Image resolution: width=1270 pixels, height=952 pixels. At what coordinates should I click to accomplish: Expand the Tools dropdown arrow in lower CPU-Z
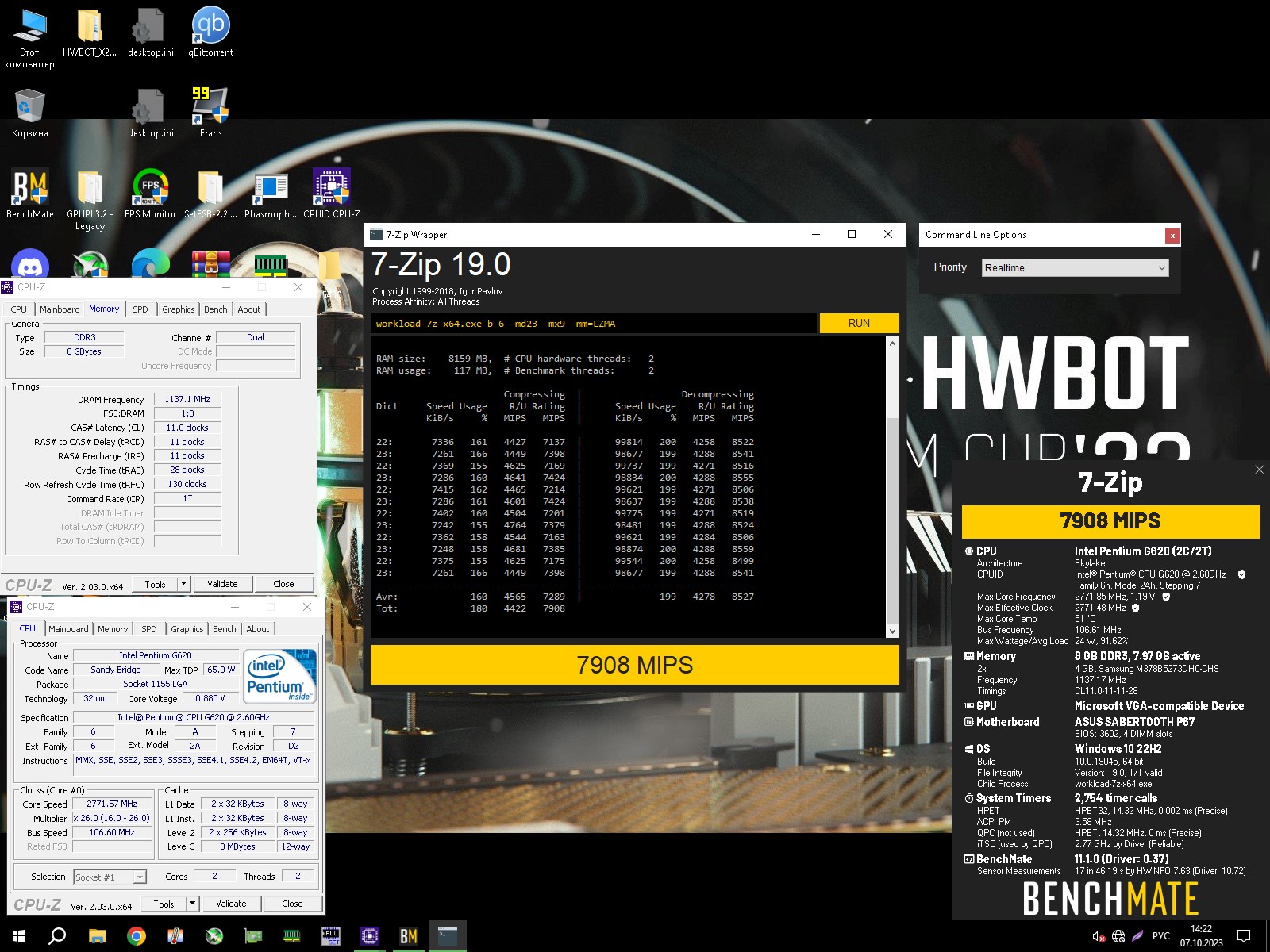[x=192, y=903]
